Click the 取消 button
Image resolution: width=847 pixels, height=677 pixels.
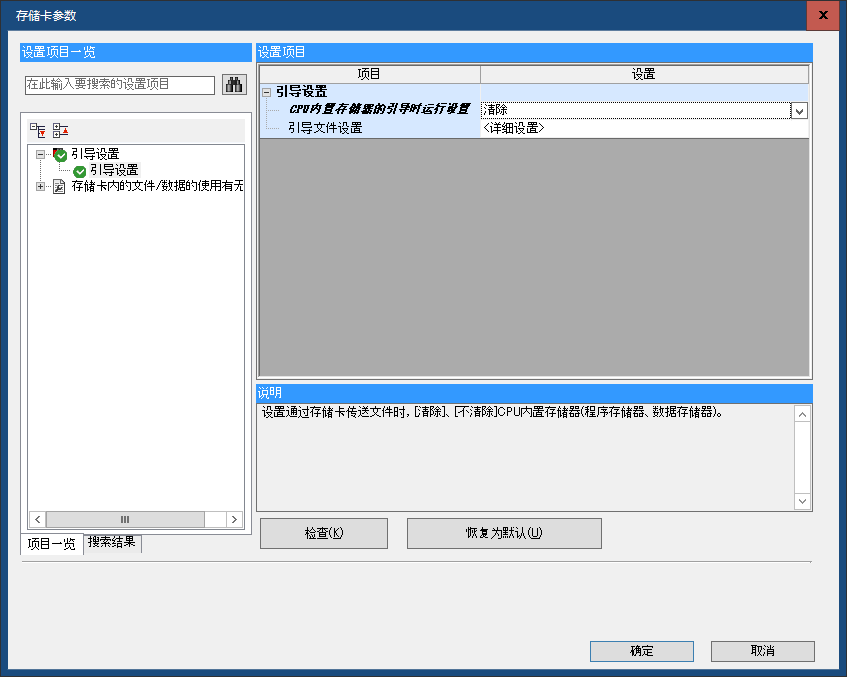tap(762, 651)
